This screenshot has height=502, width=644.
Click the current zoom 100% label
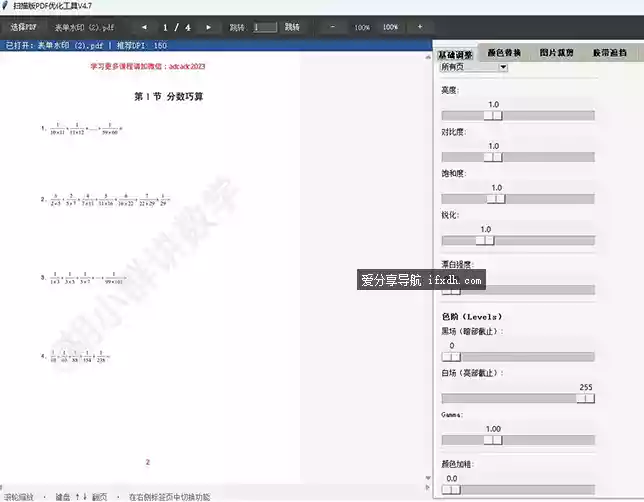362,28
